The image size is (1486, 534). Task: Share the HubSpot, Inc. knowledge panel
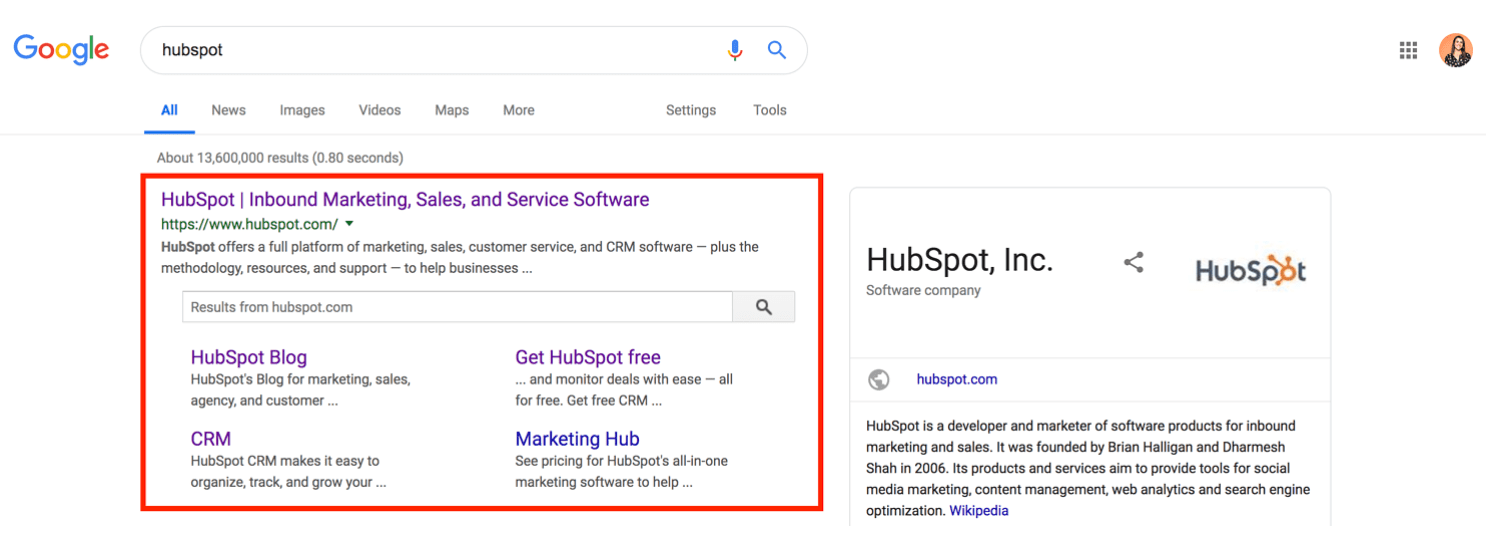pyautogui.click(x=1133, y=263)
